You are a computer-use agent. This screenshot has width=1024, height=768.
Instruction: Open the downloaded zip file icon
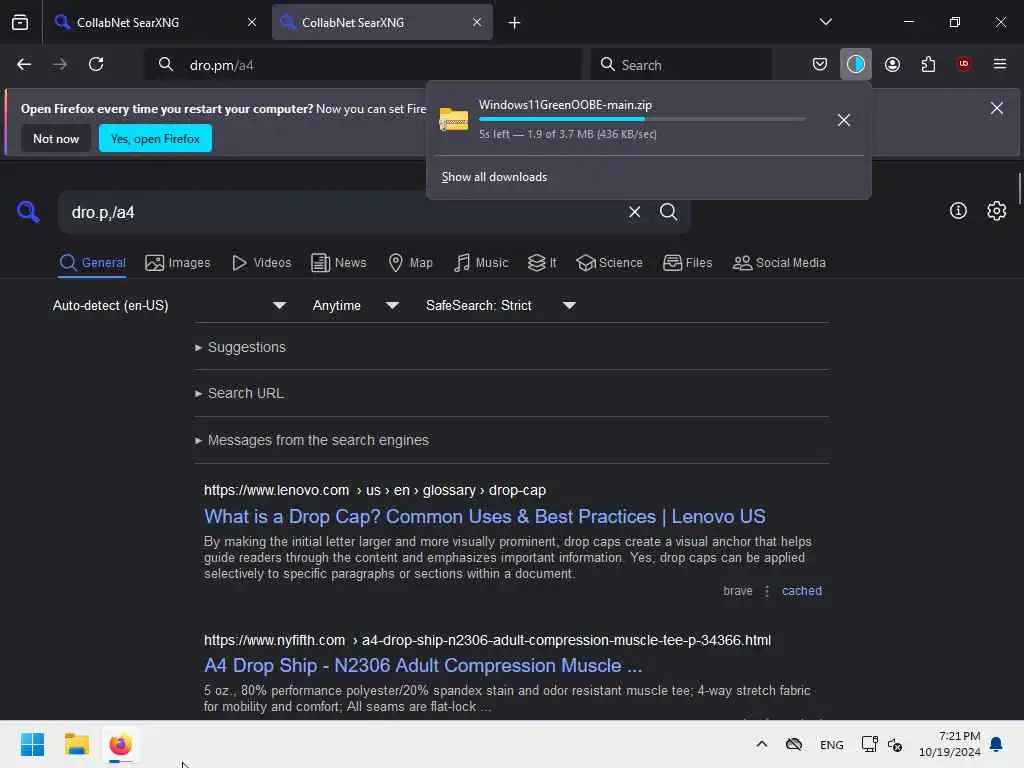pos(453,120)
